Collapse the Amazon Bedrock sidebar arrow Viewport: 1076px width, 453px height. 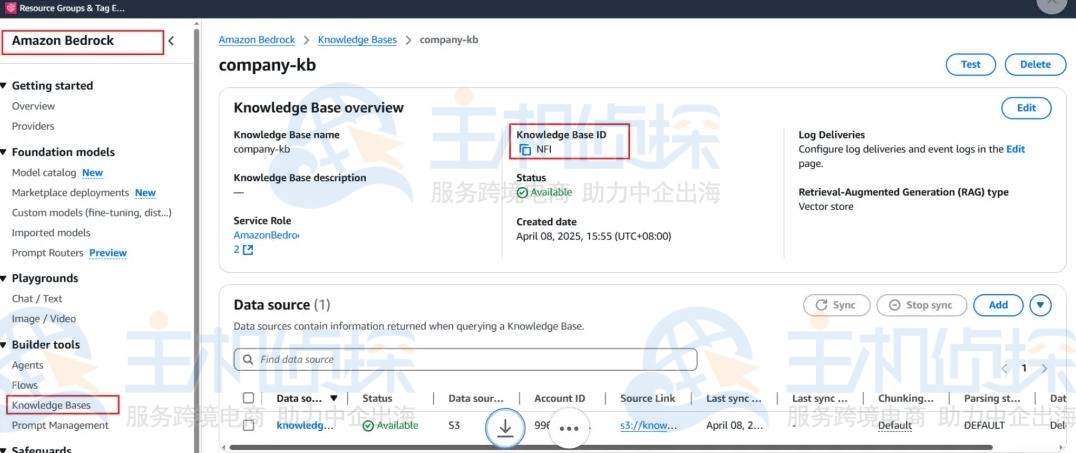tap(172, 41)
